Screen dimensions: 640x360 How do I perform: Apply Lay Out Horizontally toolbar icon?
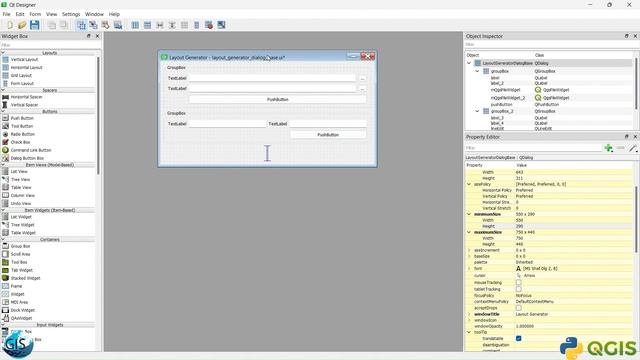coord(135,25)
